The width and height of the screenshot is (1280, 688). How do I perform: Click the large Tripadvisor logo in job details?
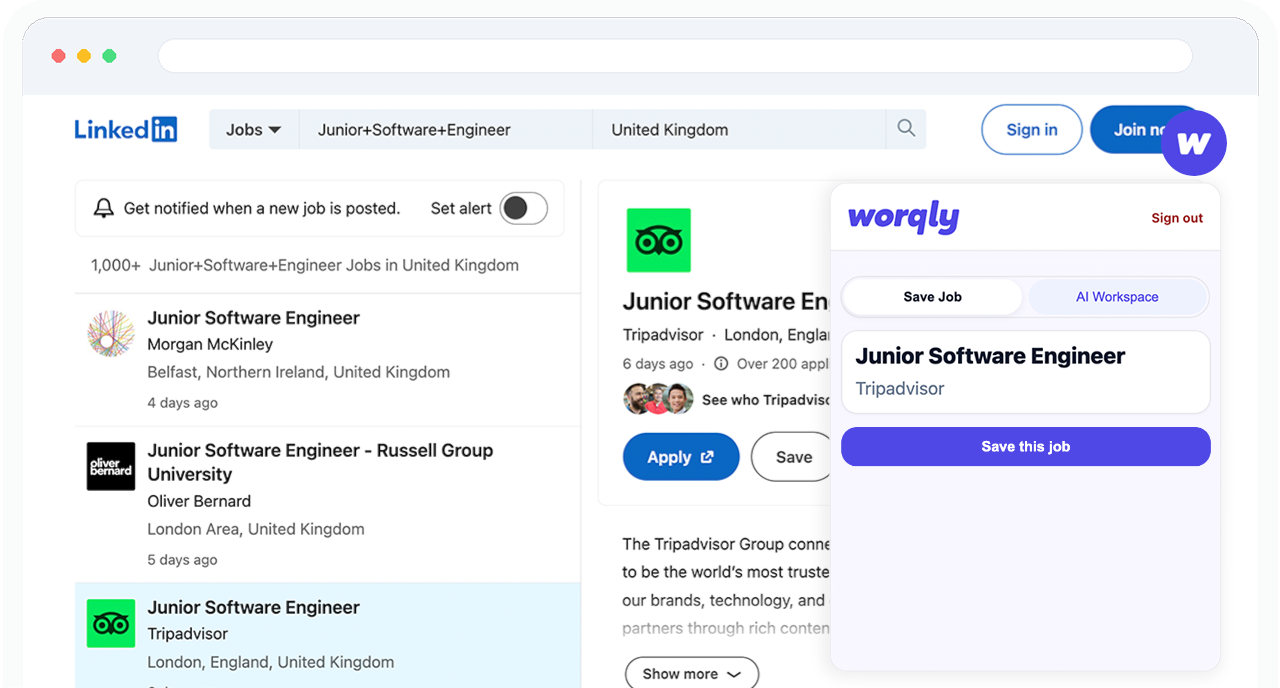click(x=659, y=240)
